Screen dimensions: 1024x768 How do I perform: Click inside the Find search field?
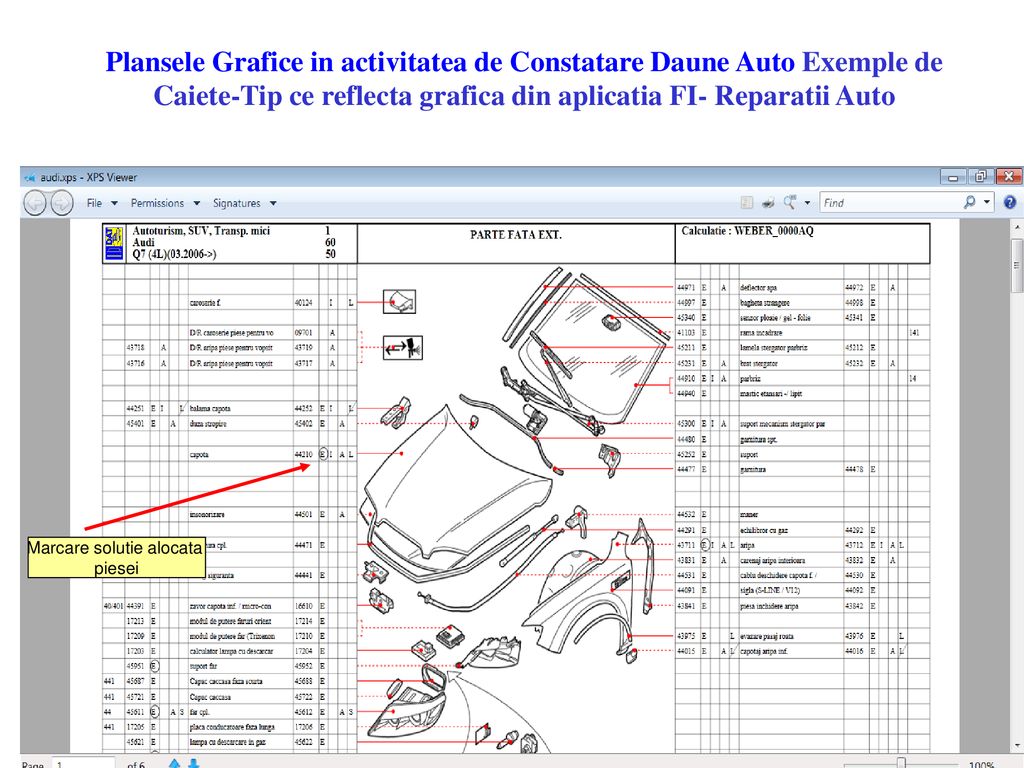pyautogui.click(x=890, y=203)
